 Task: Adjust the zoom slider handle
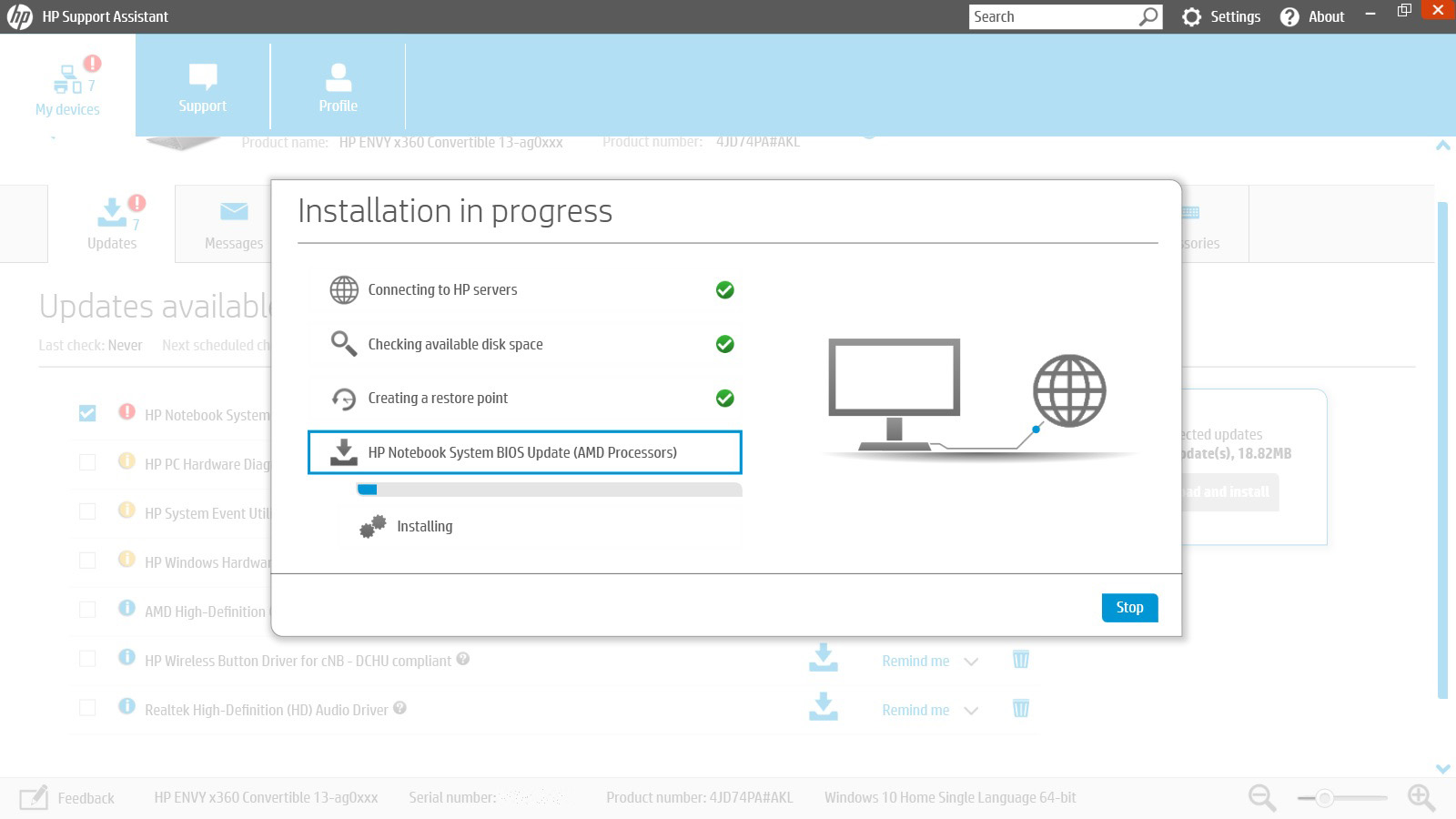click(1325, 798)
